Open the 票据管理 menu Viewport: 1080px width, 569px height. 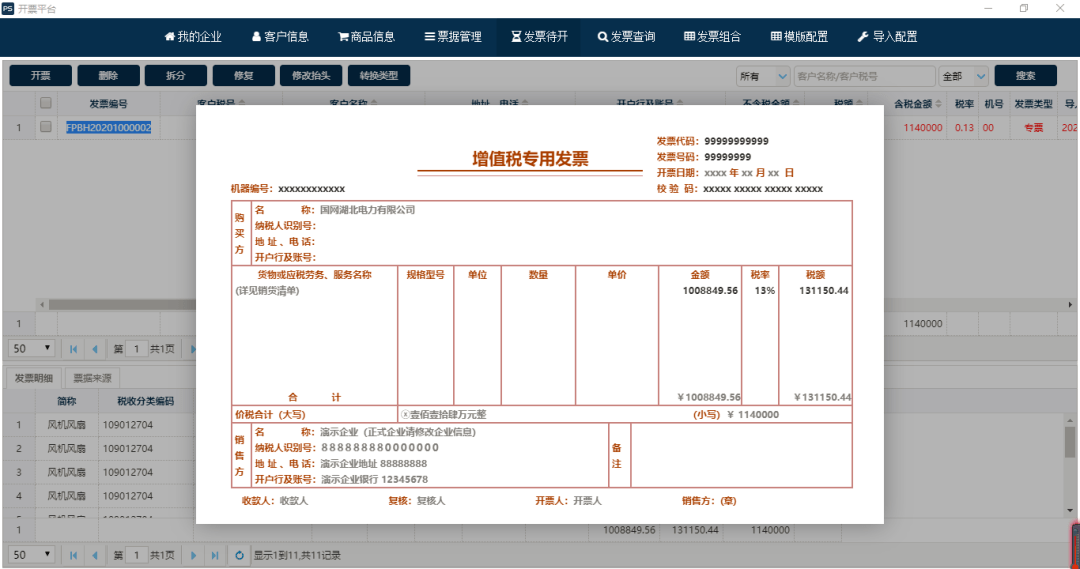click(453, 37)
